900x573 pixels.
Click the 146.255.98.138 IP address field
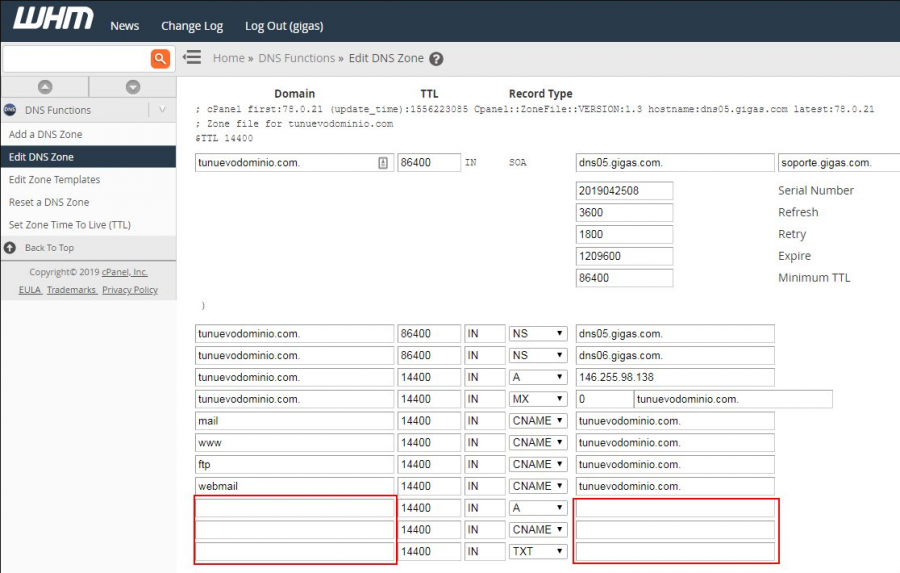(x=675, y=377)
